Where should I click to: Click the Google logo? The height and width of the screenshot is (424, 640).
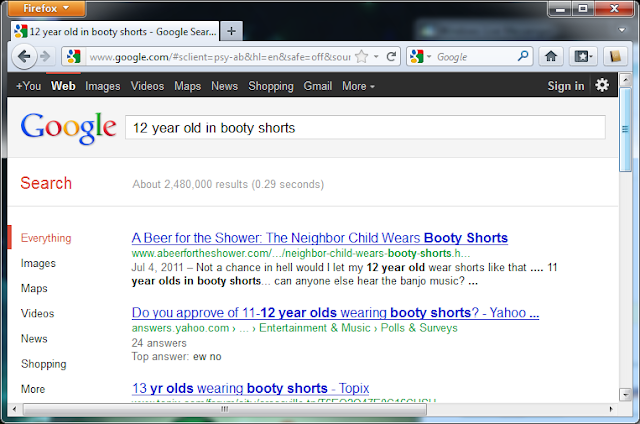(68, 128)
